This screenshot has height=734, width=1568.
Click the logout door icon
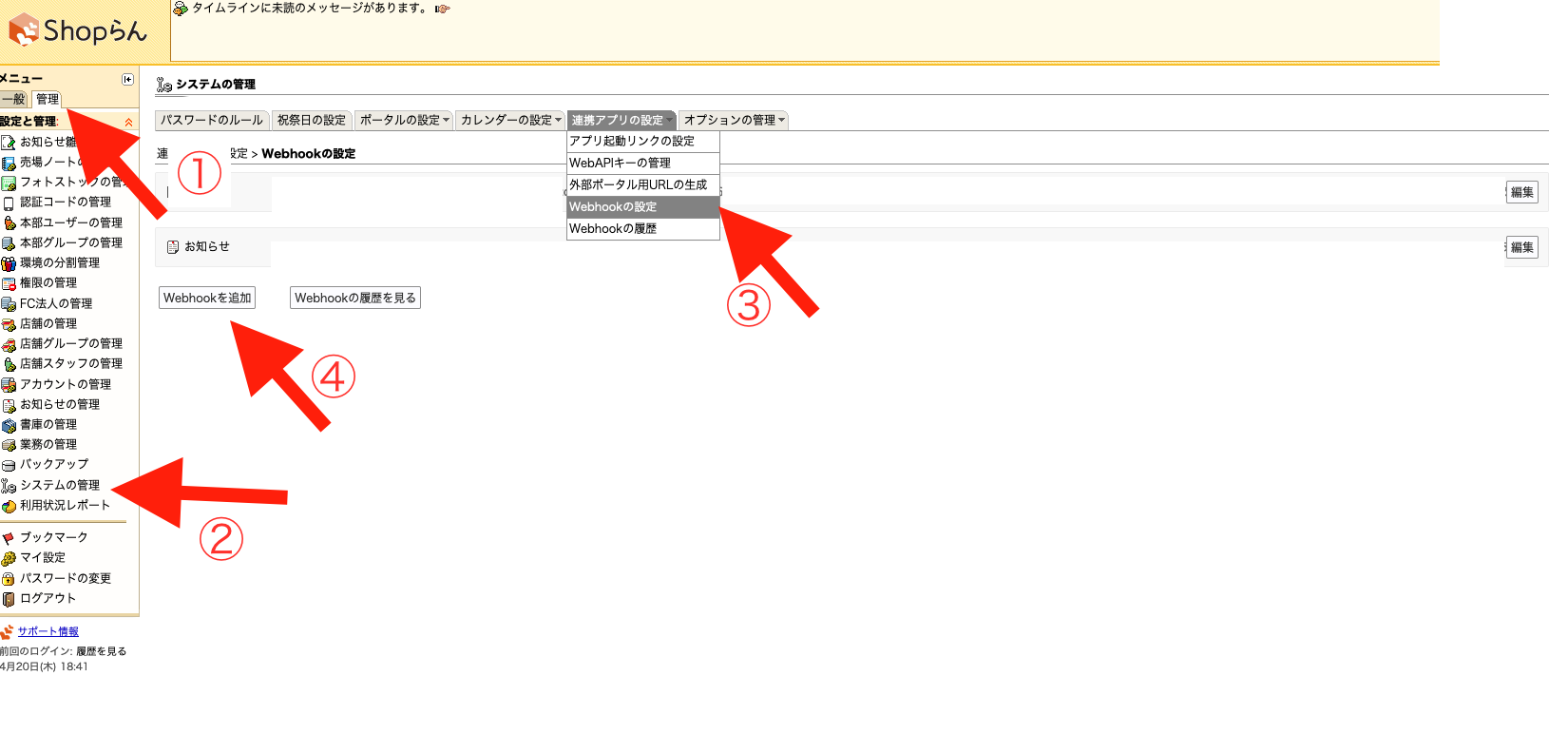[9, 599]
